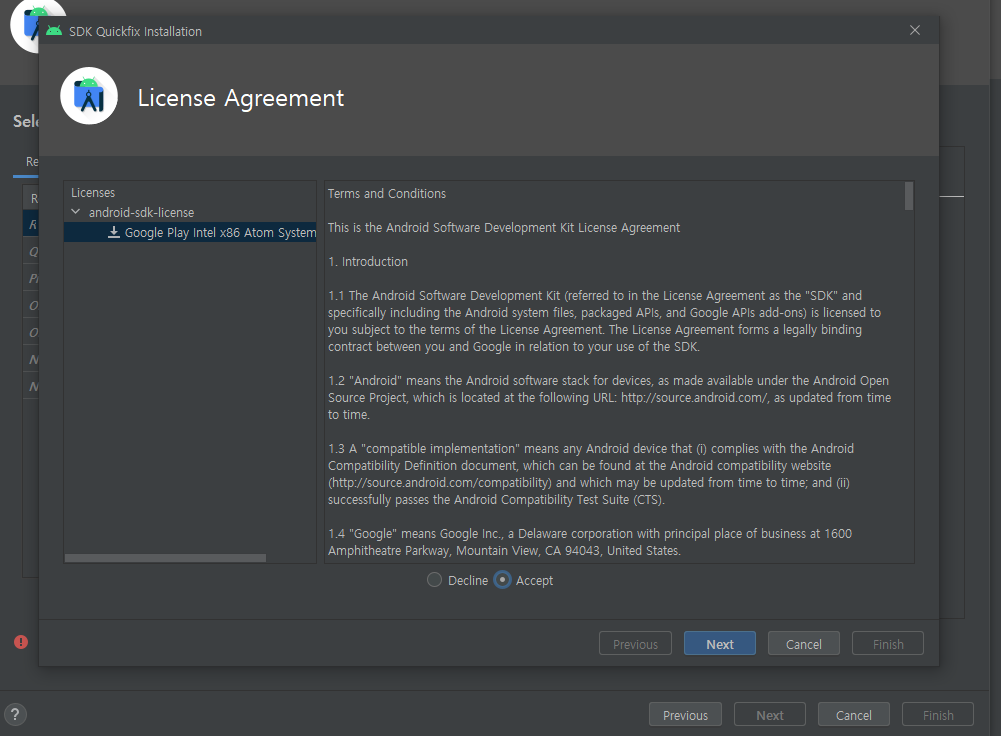This screenshot has width=1001, height=736.
Task: Click the Licenses header text
Action: (x=93, y=193)
